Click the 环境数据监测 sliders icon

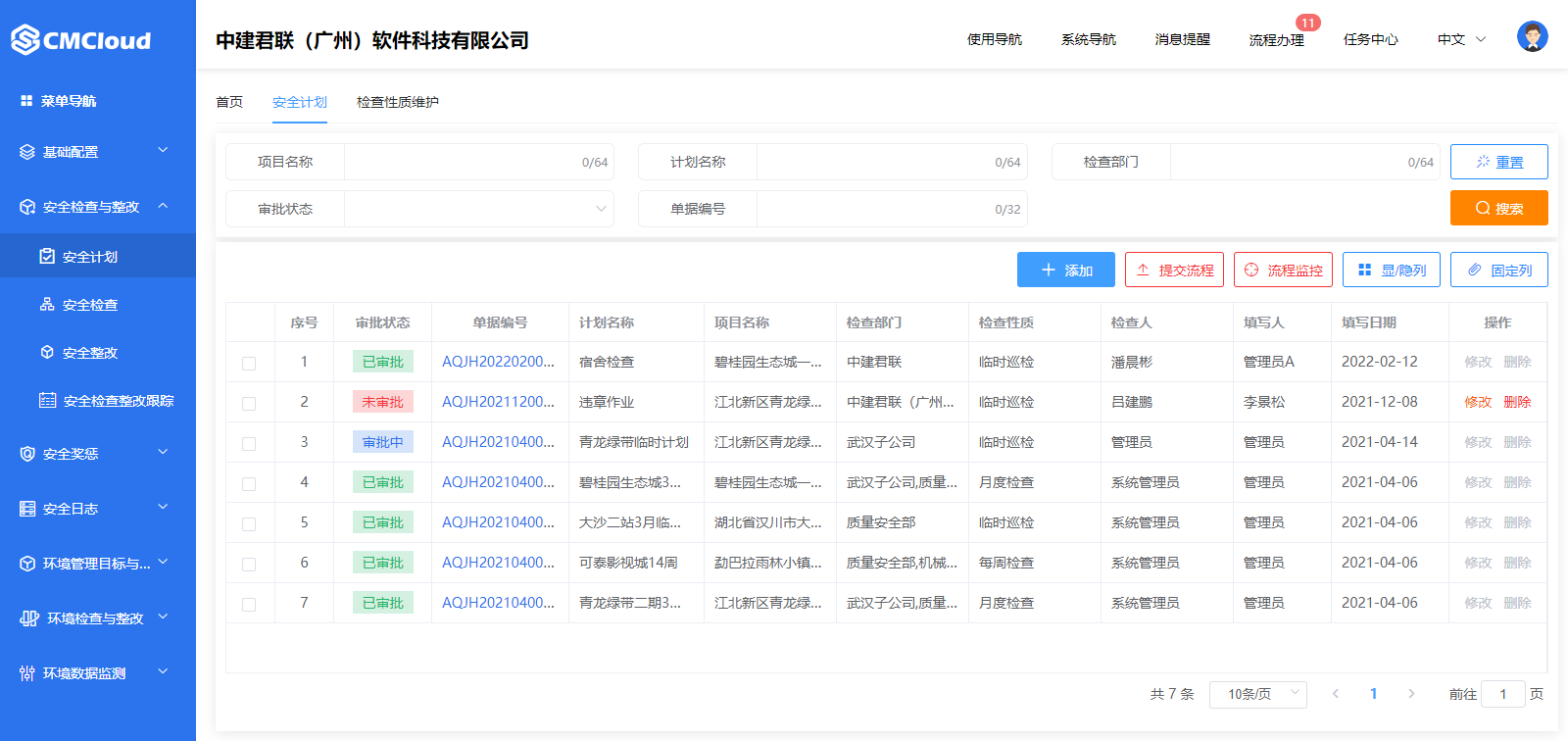tap(27, 673)
